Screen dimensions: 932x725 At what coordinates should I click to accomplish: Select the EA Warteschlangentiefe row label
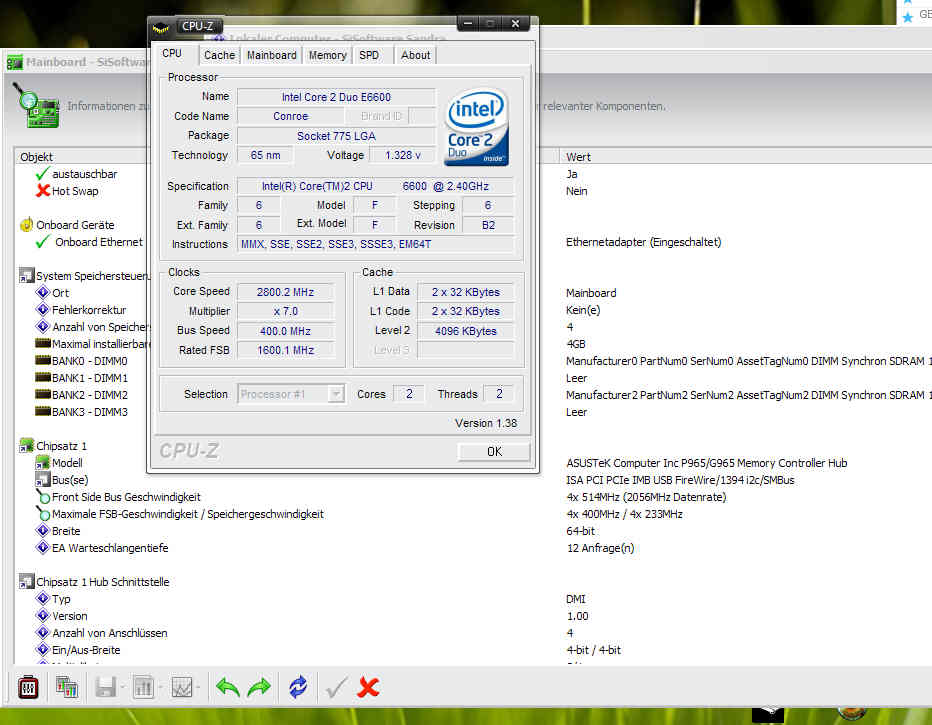point(110,548)
